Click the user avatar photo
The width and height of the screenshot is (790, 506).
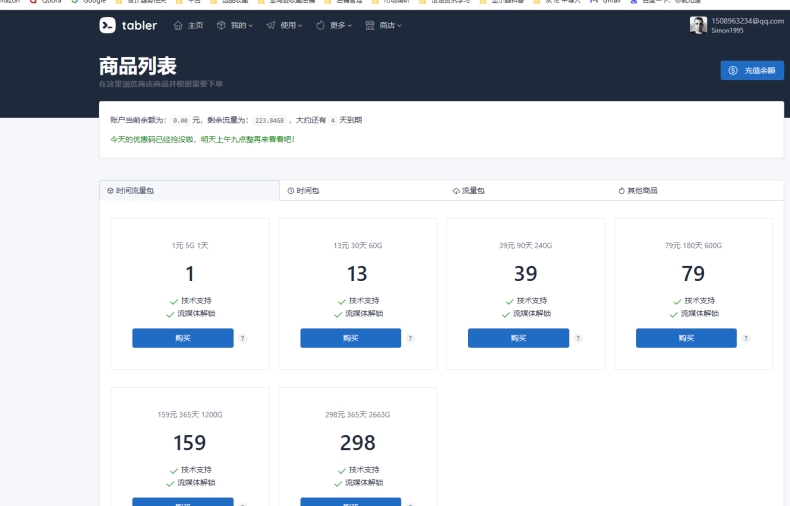point(698,25)
